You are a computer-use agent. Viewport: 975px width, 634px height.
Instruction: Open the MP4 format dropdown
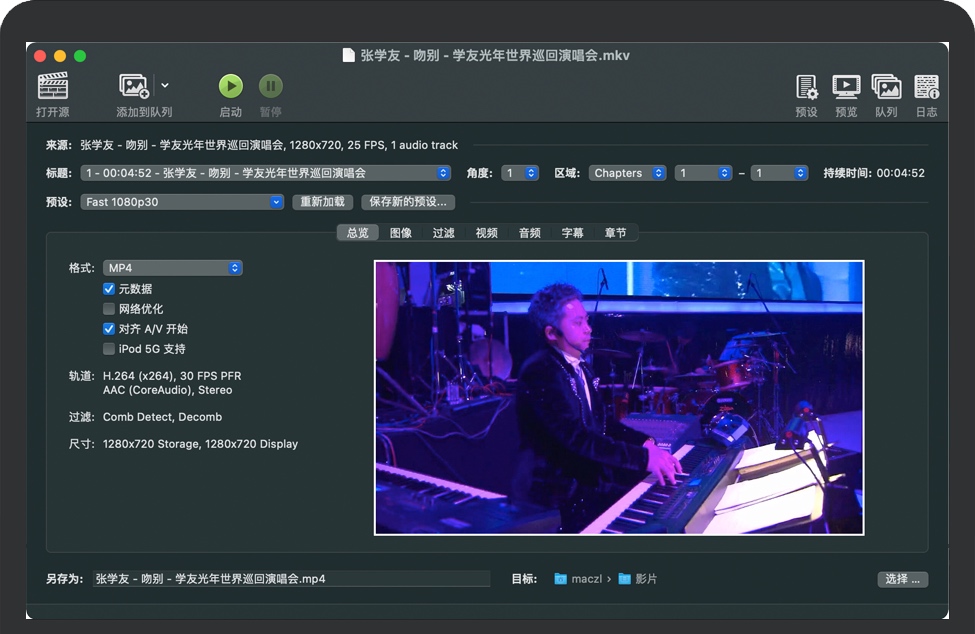[173, 268]
